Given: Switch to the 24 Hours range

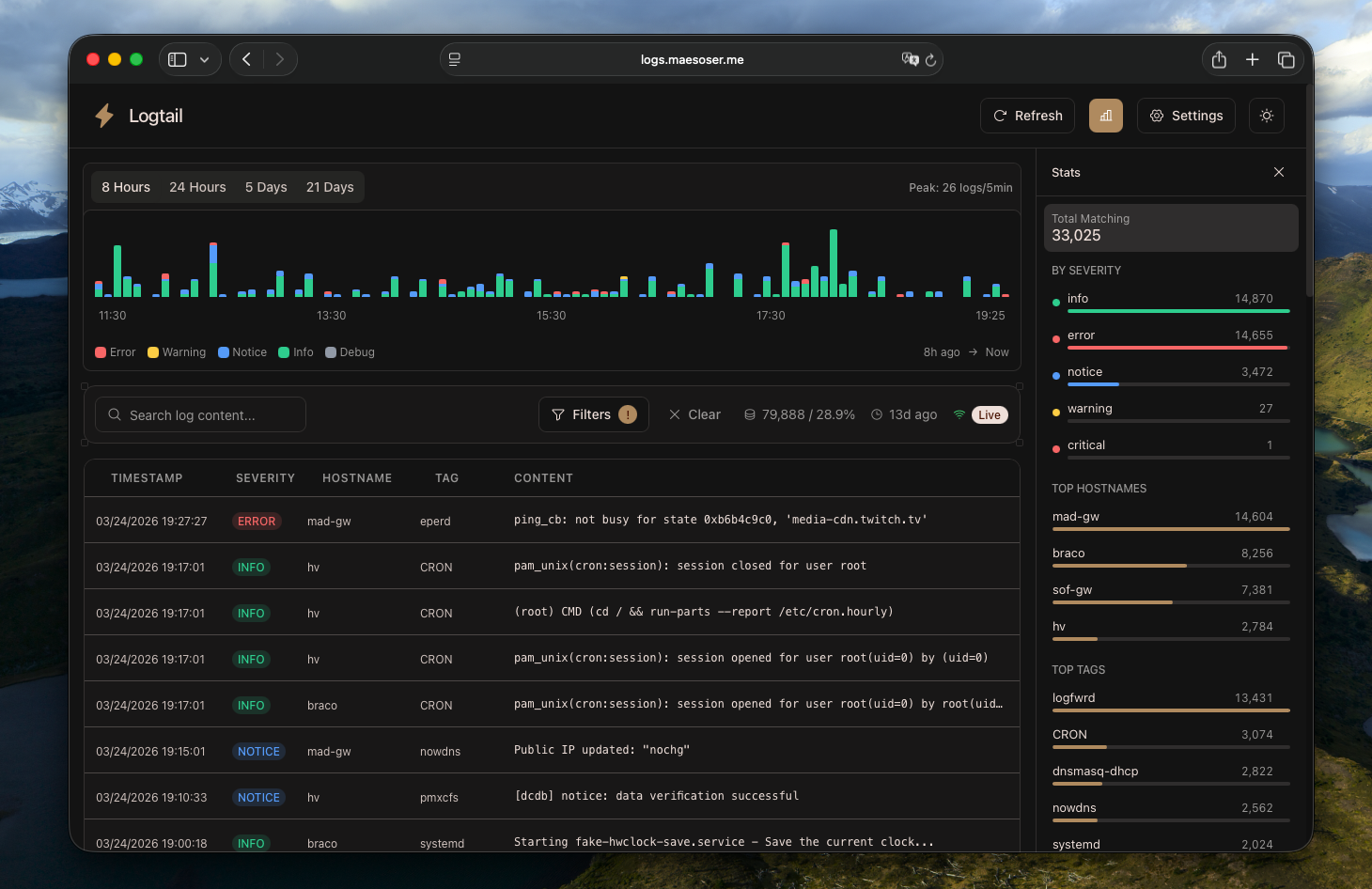Looking at the screenshot, I should [197, 187].
